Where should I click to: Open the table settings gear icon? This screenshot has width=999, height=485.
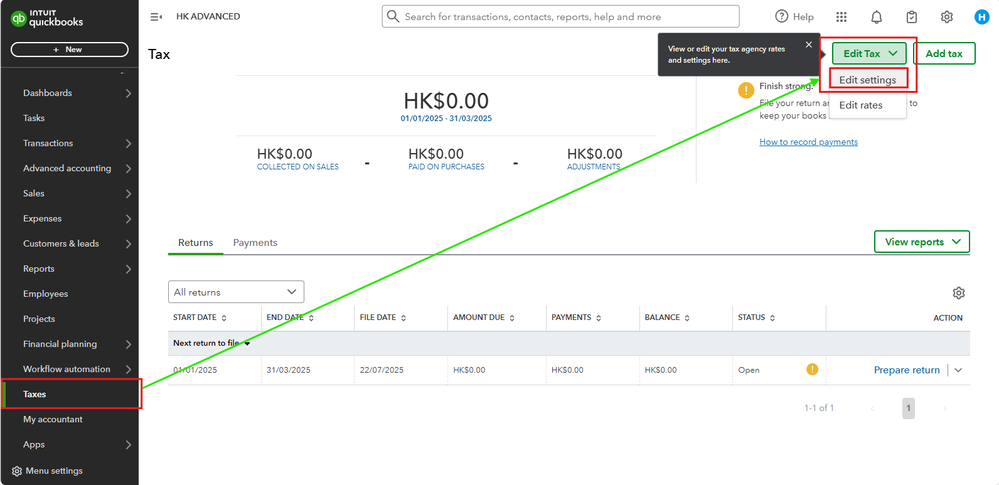point(958,293)
